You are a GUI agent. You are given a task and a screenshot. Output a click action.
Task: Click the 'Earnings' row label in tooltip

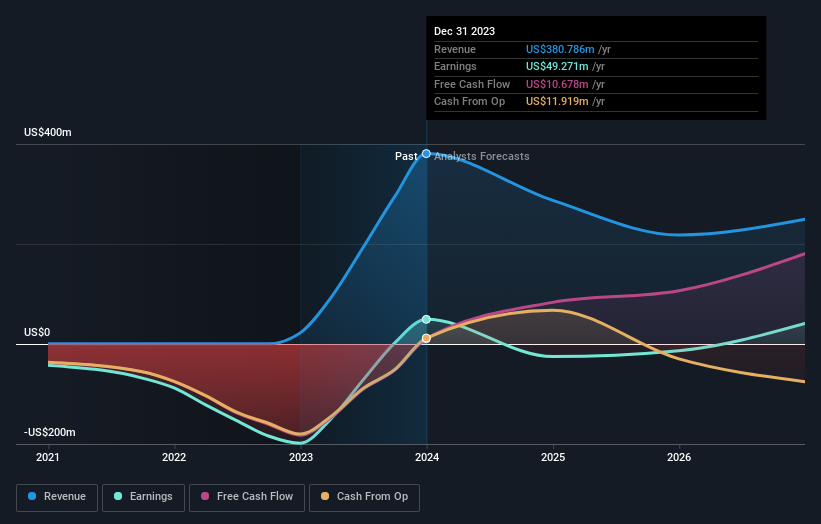(455, 66)
